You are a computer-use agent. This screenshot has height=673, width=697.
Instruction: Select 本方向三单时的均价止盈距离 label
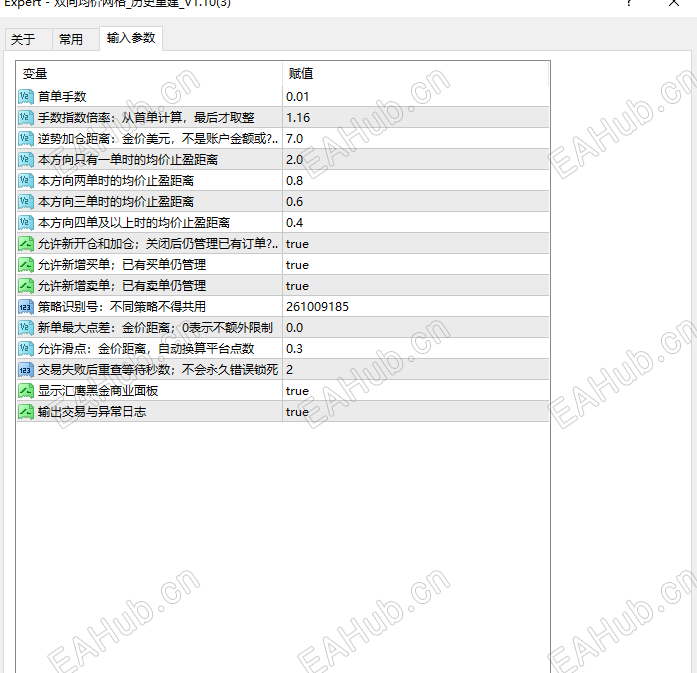116,201
